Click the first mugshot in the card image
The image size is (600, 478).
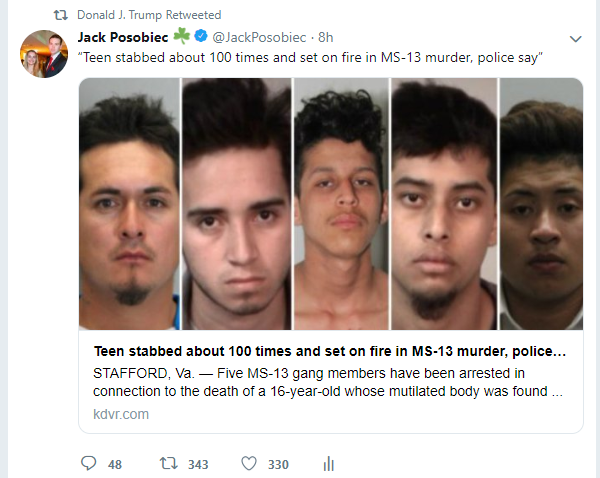pos(129,204)
